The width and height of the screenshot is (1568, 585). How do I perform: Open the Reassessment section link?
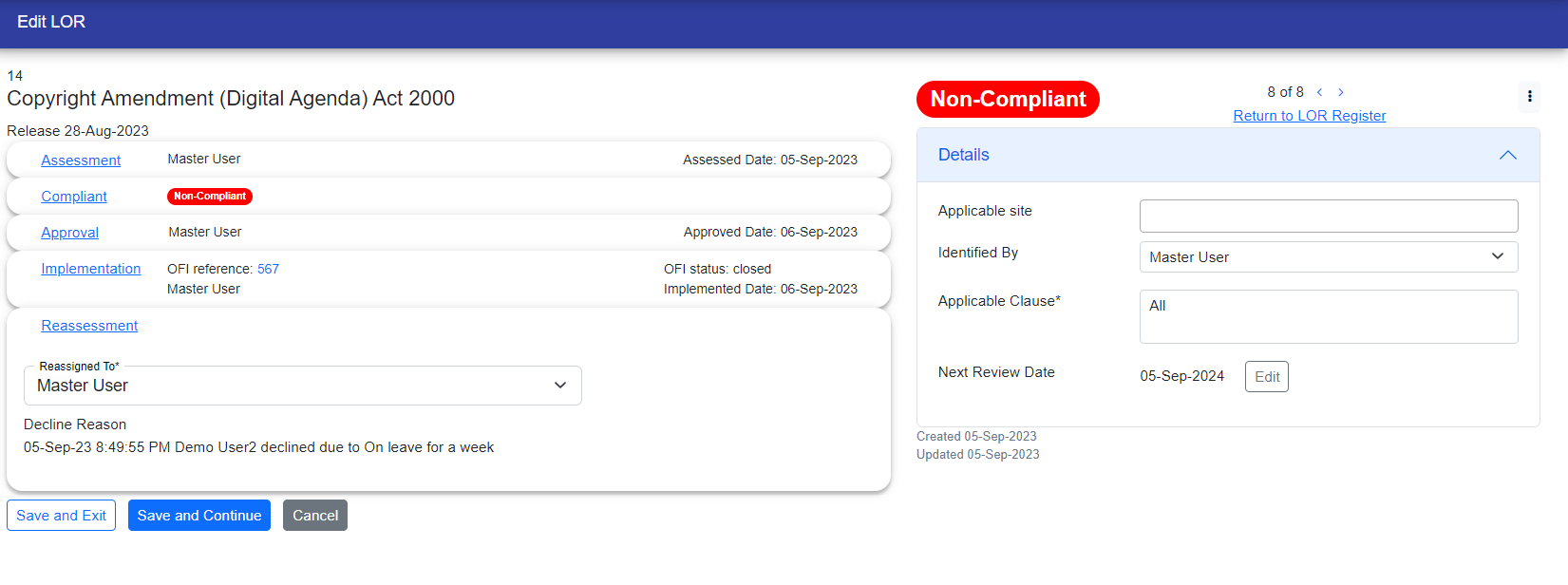coord(89,326)
